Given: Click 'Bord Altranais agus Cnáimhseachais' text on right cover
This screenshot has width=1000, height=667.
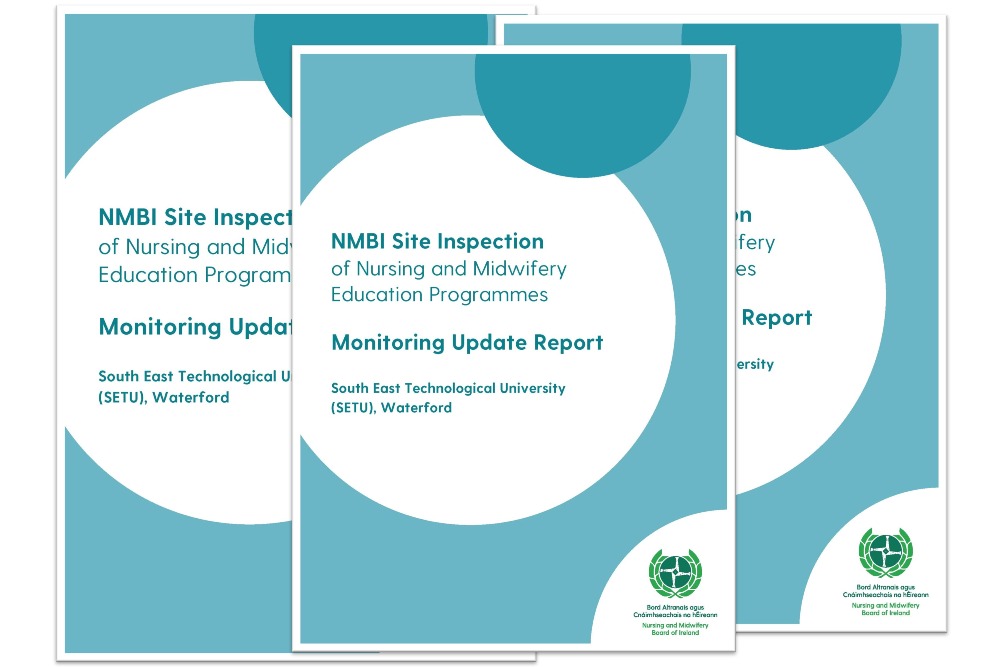Looking at the screenshot, I should click(x=885, y=591).
